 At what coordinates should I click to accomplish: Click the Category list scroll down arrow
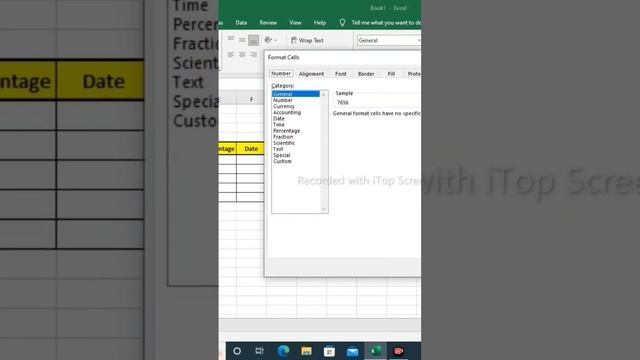tap(324, 209)
